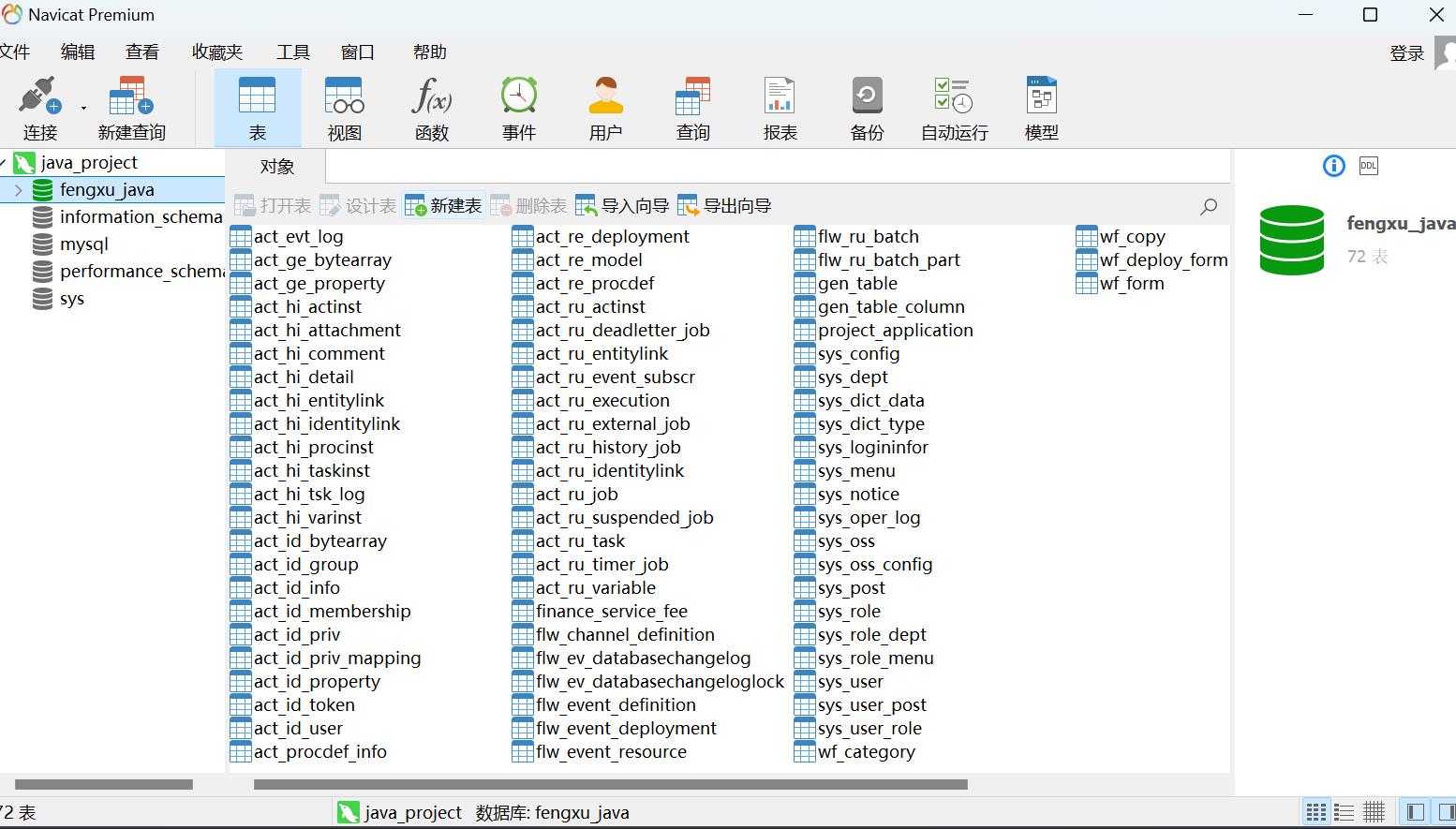Toggle the left sidebar panel visibility
This screenshot has height=829, width=1456.
tap(1416, 812)
